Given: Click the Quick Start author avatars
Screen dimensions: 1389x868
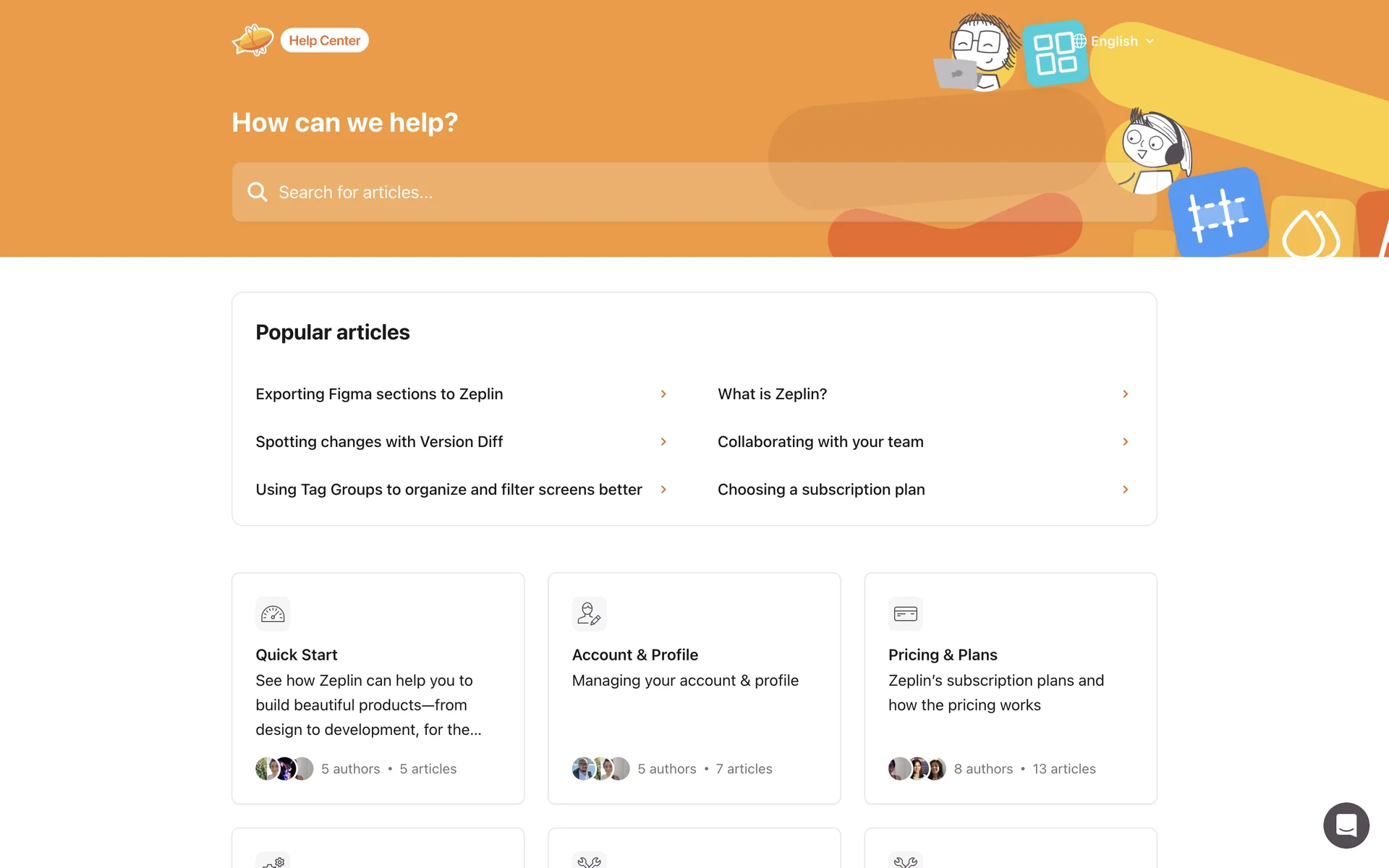Looking at the screenshot, I should tap(284, 768).
